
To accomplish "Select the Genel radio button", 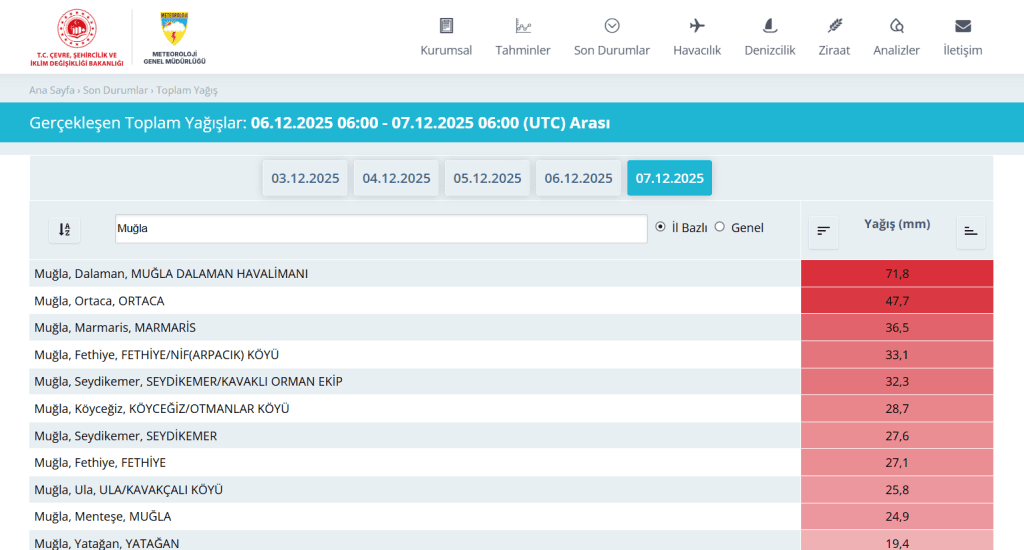I will [720, 227].
